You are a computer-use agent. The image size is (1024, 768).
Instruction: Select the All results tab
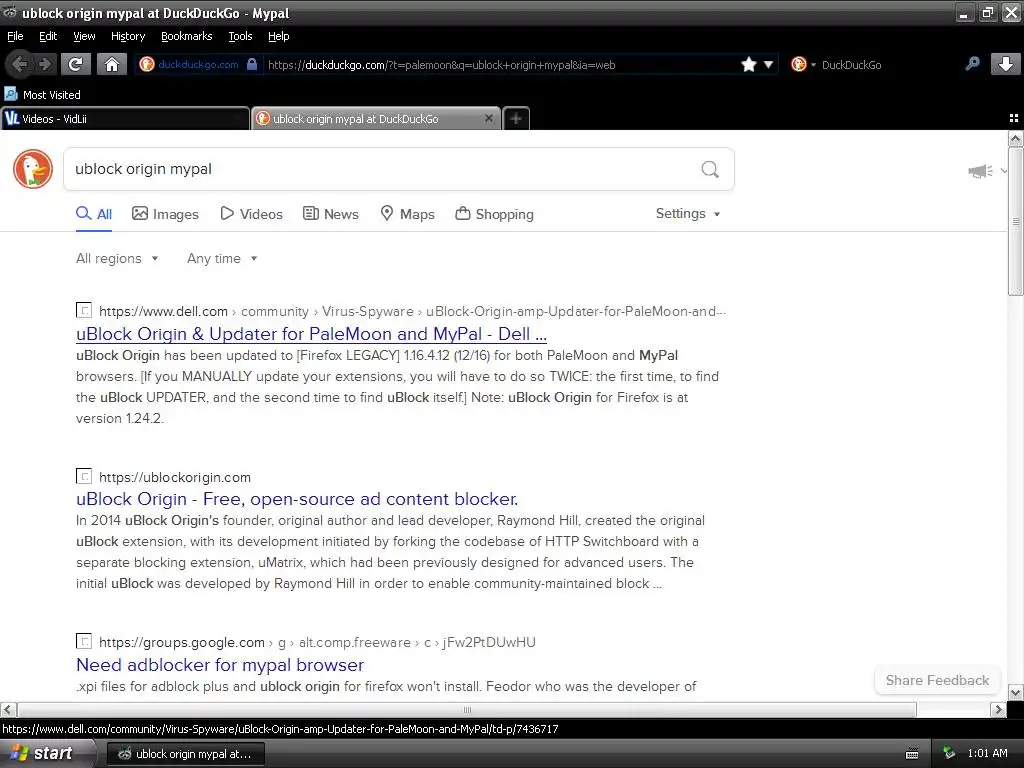(x=94, y=214)
